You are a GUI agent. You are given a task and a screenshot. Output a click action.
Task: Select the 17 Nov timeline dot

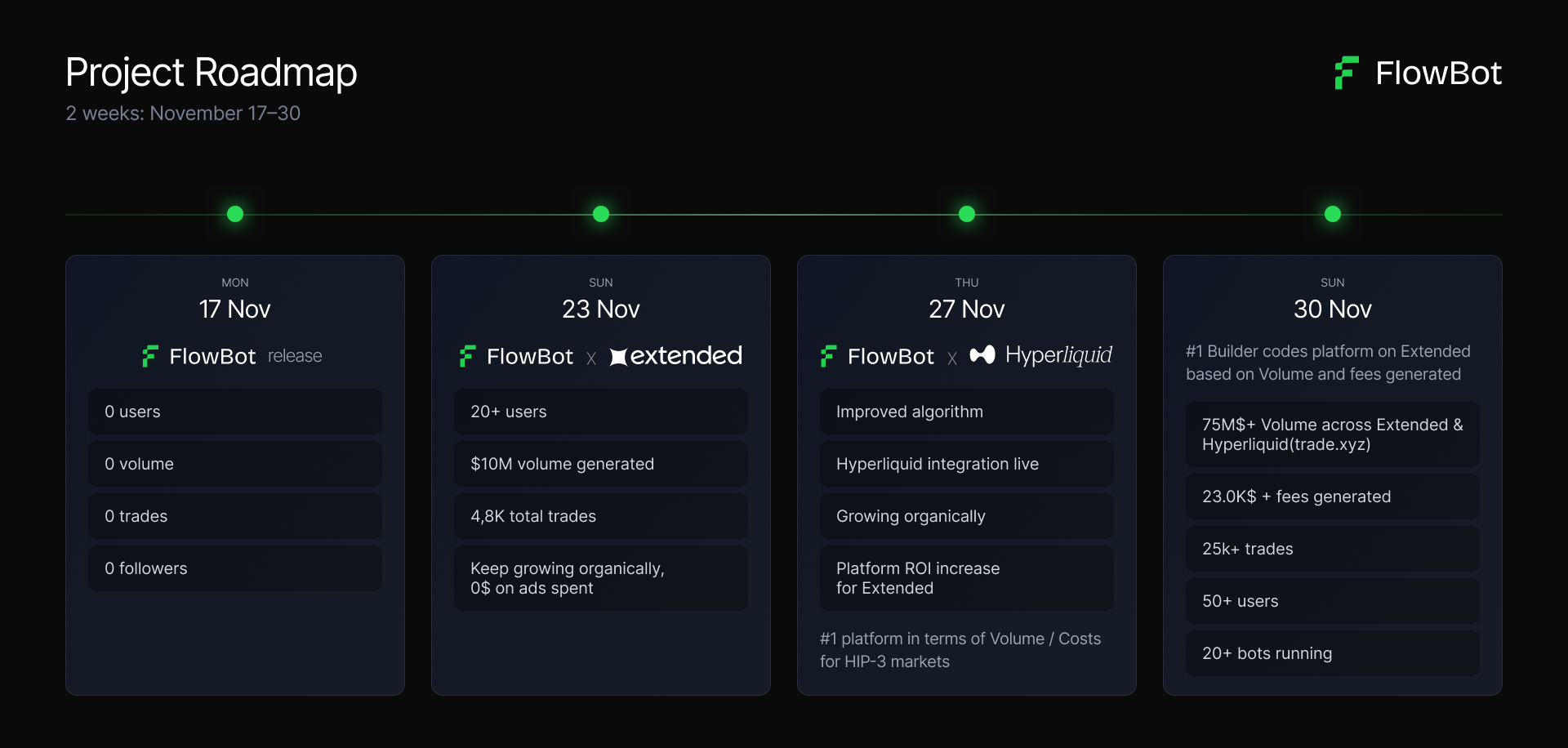[x=235, y=214]
